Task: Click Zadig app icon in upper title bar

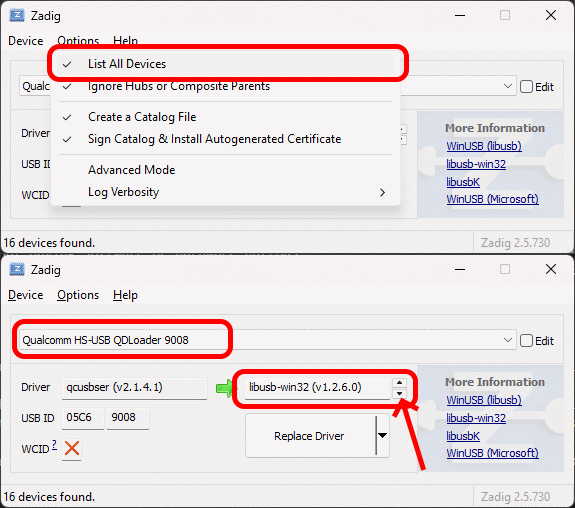Action: 17,15
